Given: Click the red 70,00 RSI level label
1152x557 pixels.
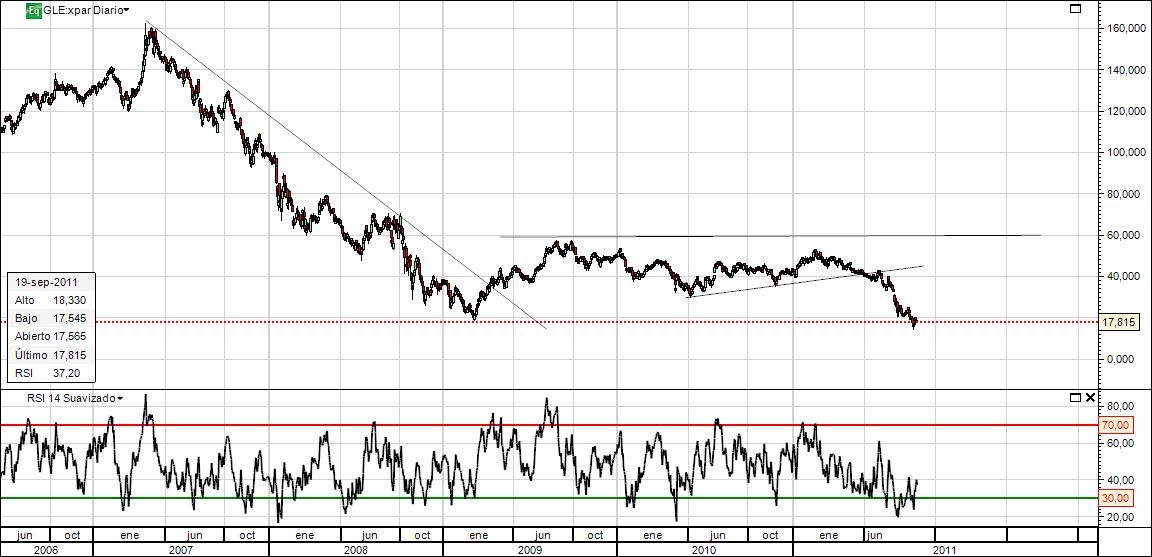Looking at the screenshot, I should tap(1115, 425).
